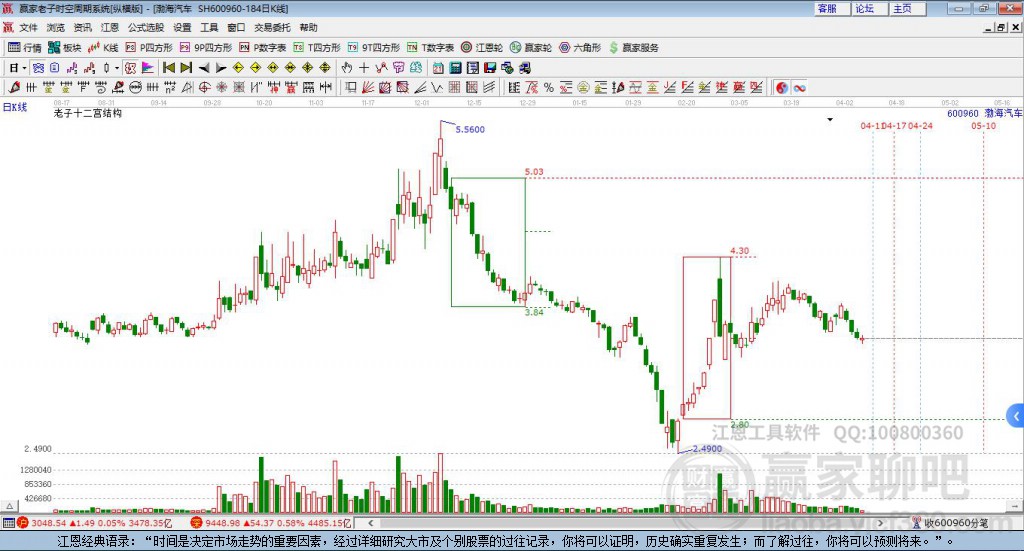The width and height of the screenshot is (1024, 551).
Task: Open the 六角形 hexagon tool
Action: [580, 48]
